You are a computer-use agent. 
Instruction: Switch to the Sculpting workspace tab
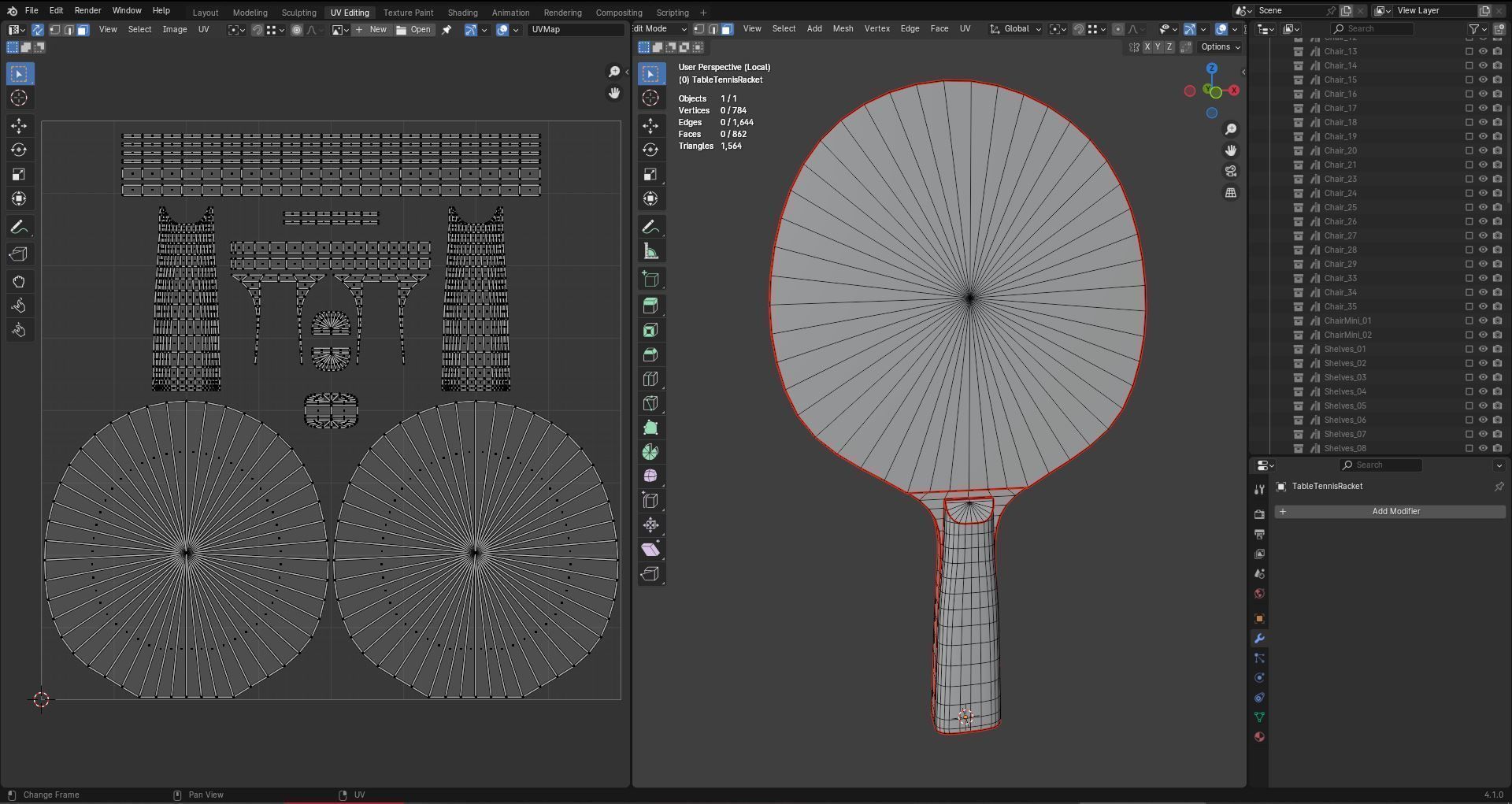[298, 13]
